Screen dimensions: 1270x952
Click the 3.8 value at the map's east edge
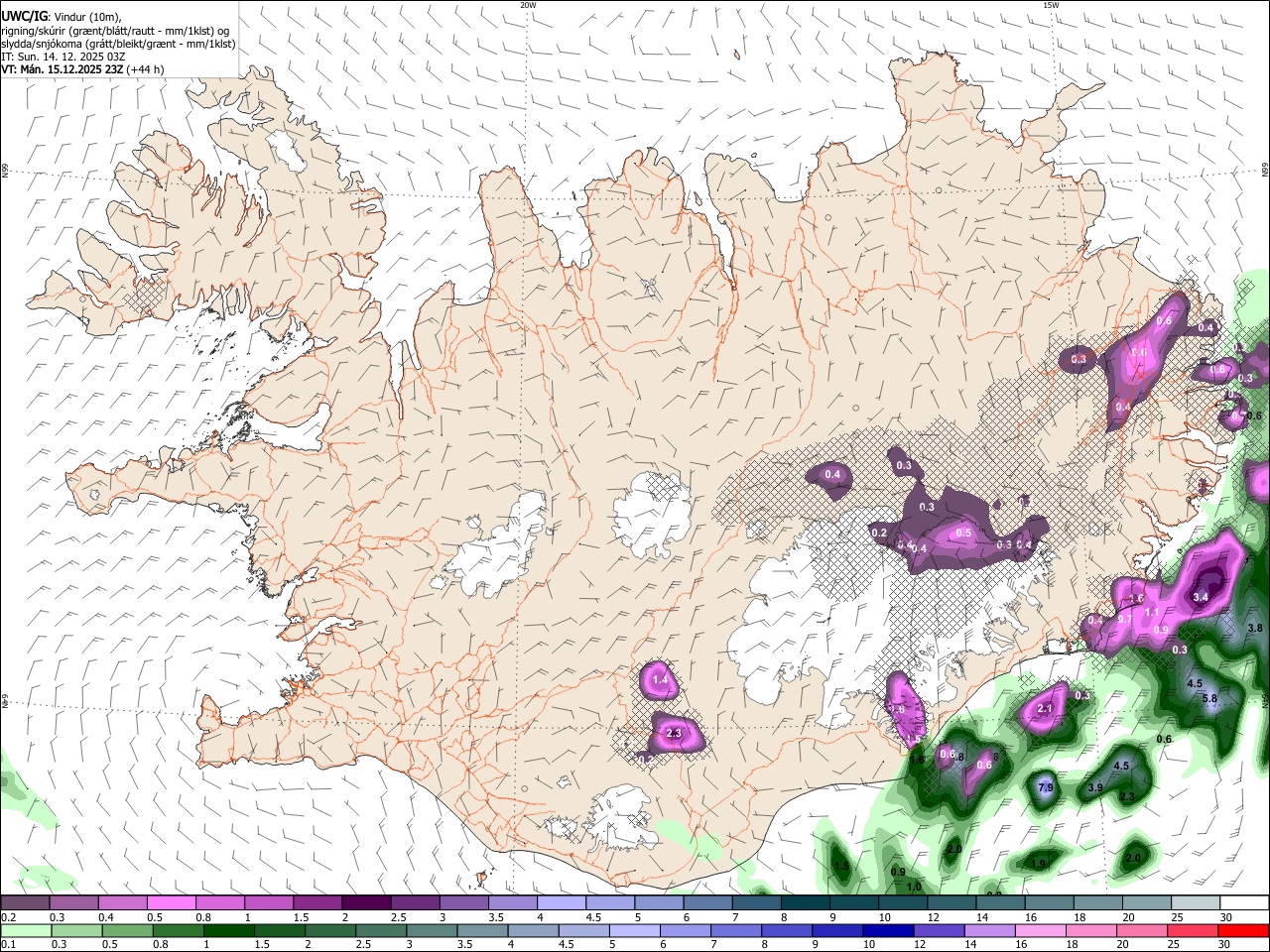(x=1254, y=628)
